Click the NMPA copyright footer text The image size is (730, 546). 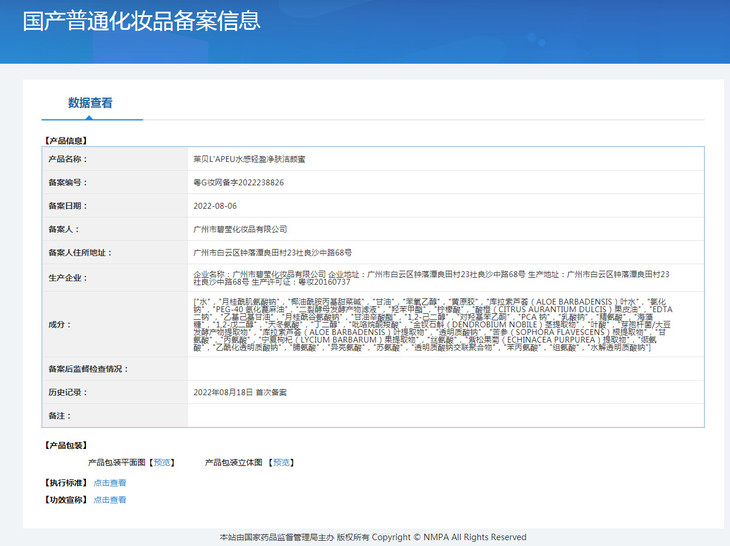coord(373,537)
